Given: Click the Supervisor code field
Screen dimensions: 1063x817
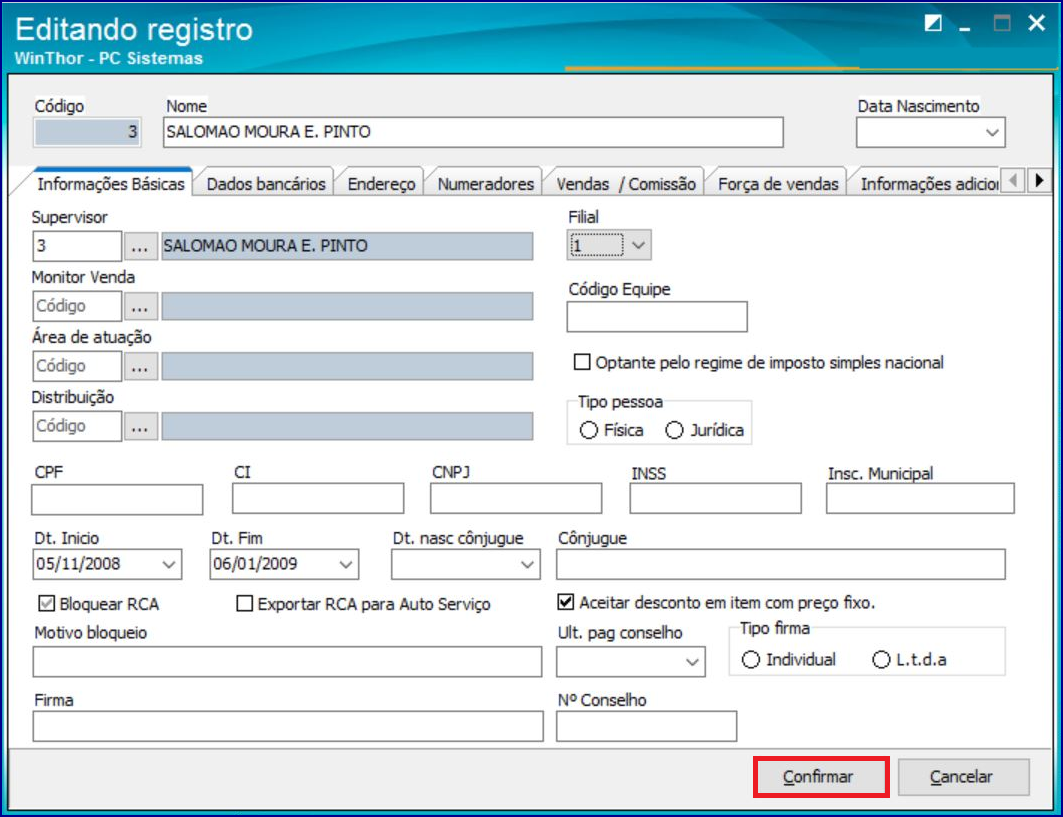Looking at the screenshot, I should 77,246.
